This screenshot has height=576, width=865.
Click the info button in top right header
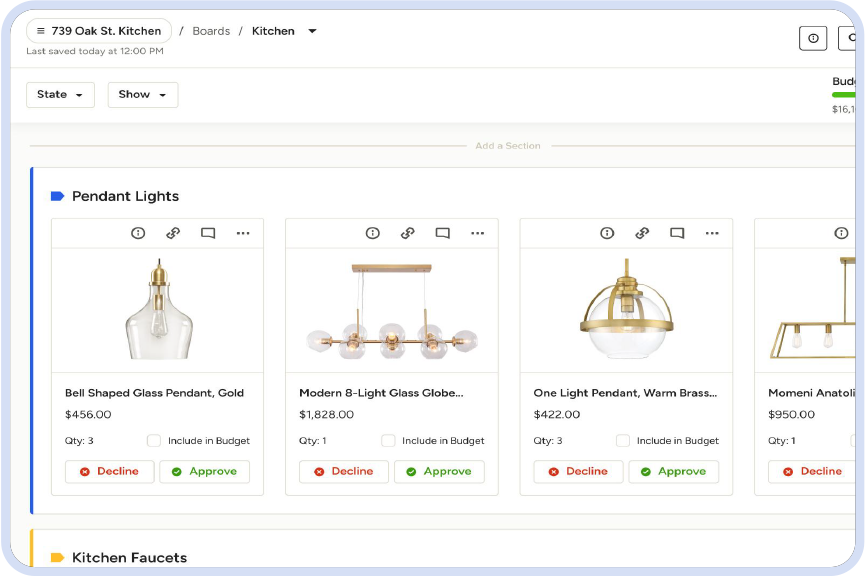813,38
